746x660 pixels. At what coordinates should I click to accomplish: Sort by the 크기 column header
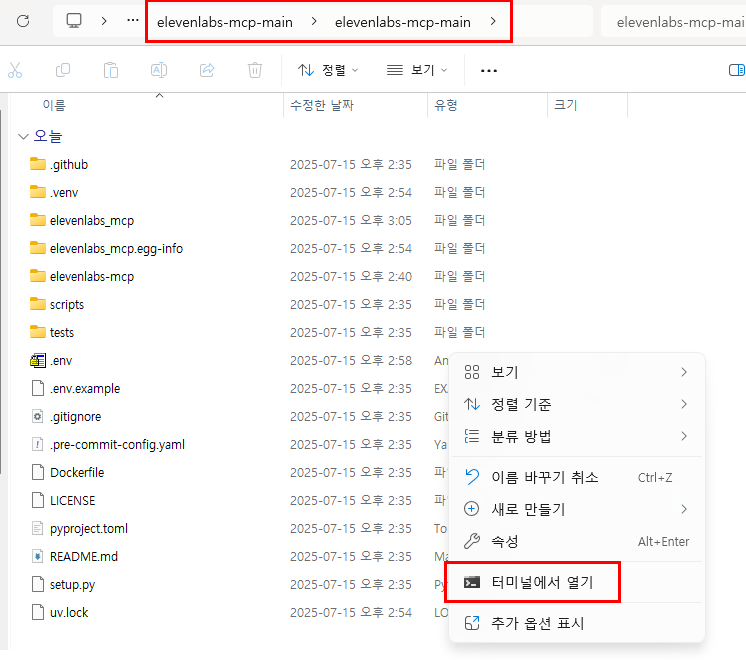point(566,105)
